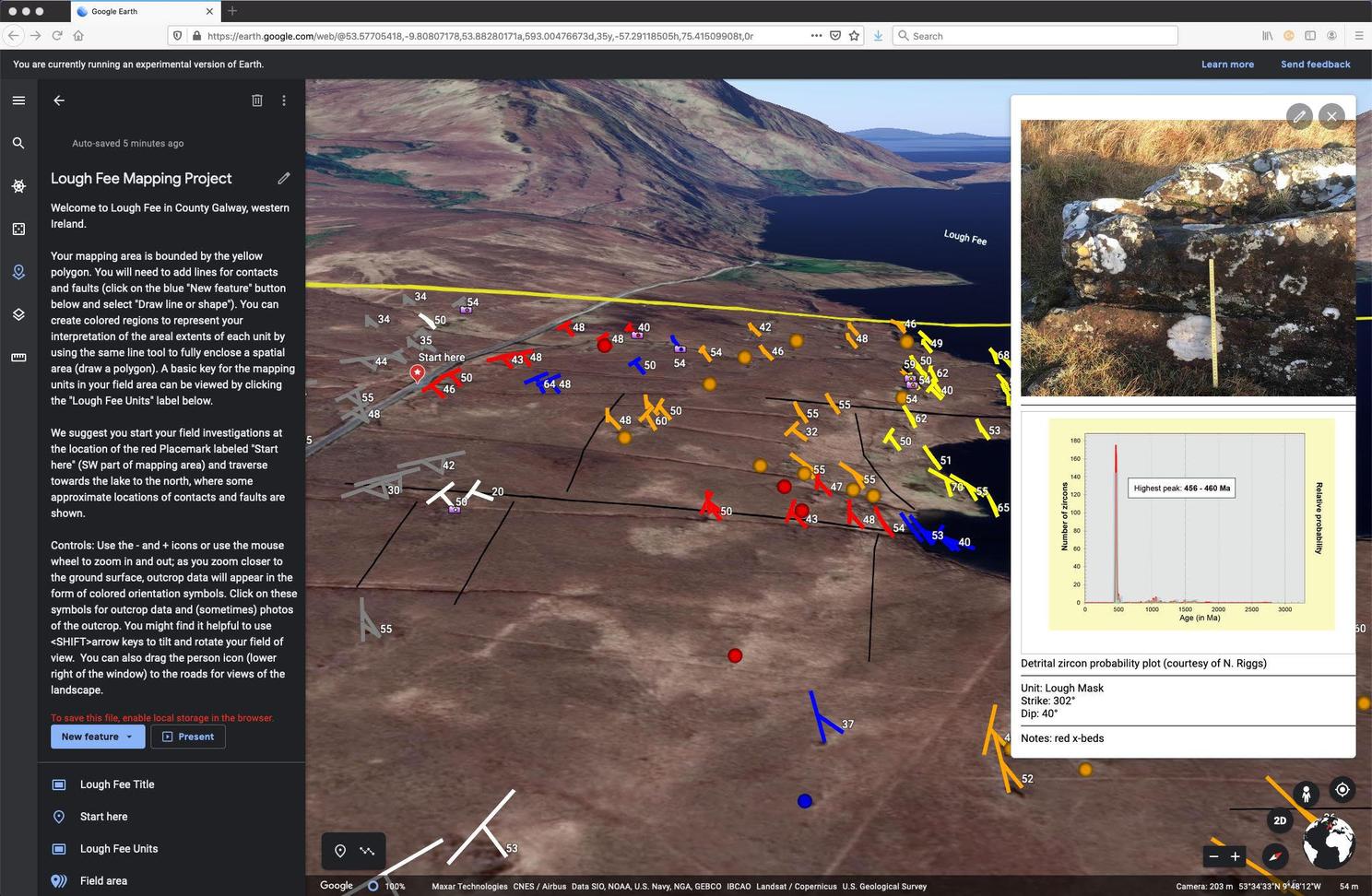The image size is (1372, 896).
Task: Zoom in using the plus control
Action: coord(1236,856)
